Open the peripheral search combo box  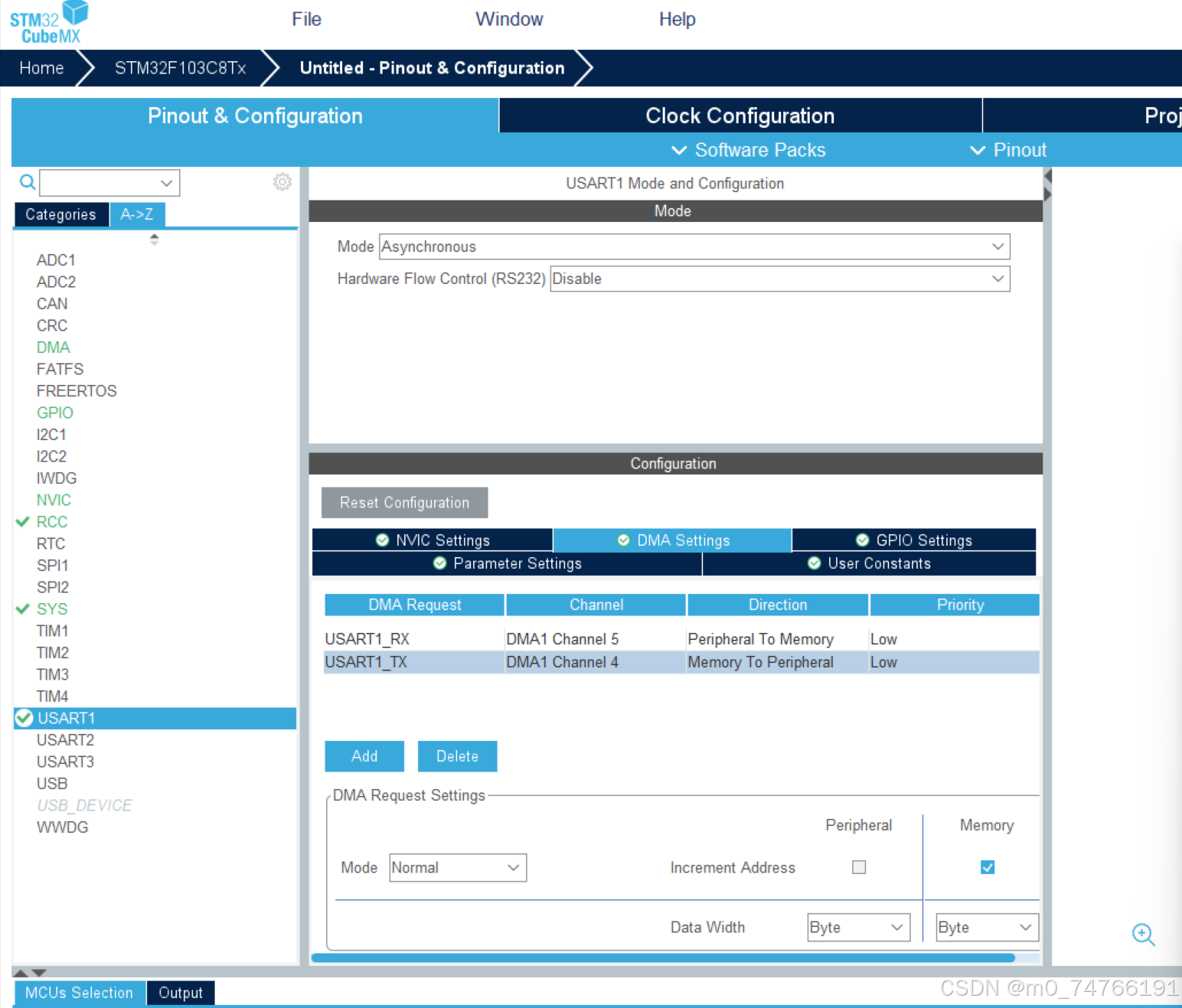[x=109, y=183]
